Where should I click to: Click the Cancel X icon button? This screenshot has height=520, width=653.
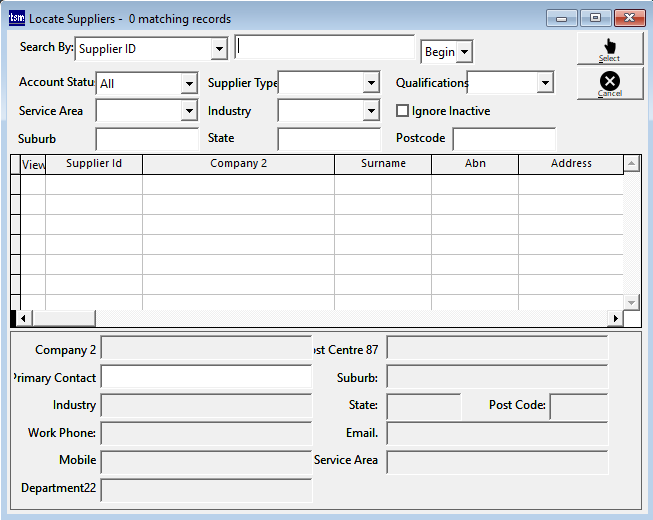click(x=610, y=83)
